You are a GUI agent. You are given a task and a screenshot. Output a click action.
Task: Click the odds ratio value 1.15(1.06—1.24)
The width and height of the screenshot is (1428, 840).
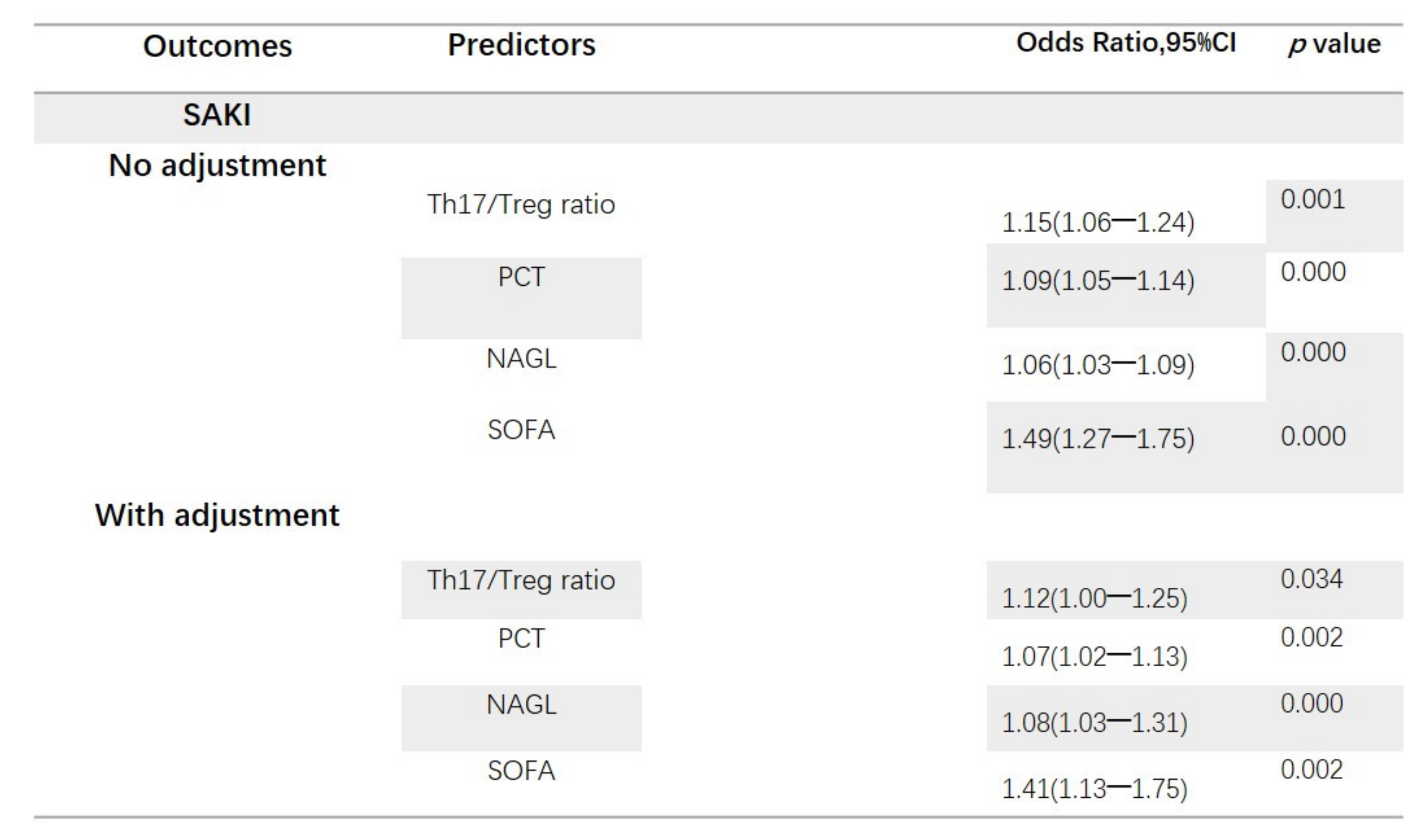1097,222
